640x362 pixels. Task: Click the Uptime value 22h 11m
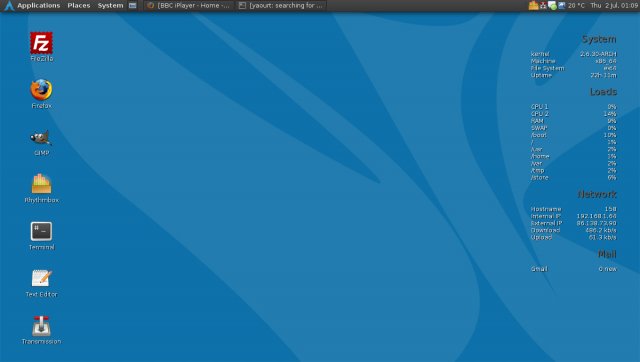click(603, 75)
